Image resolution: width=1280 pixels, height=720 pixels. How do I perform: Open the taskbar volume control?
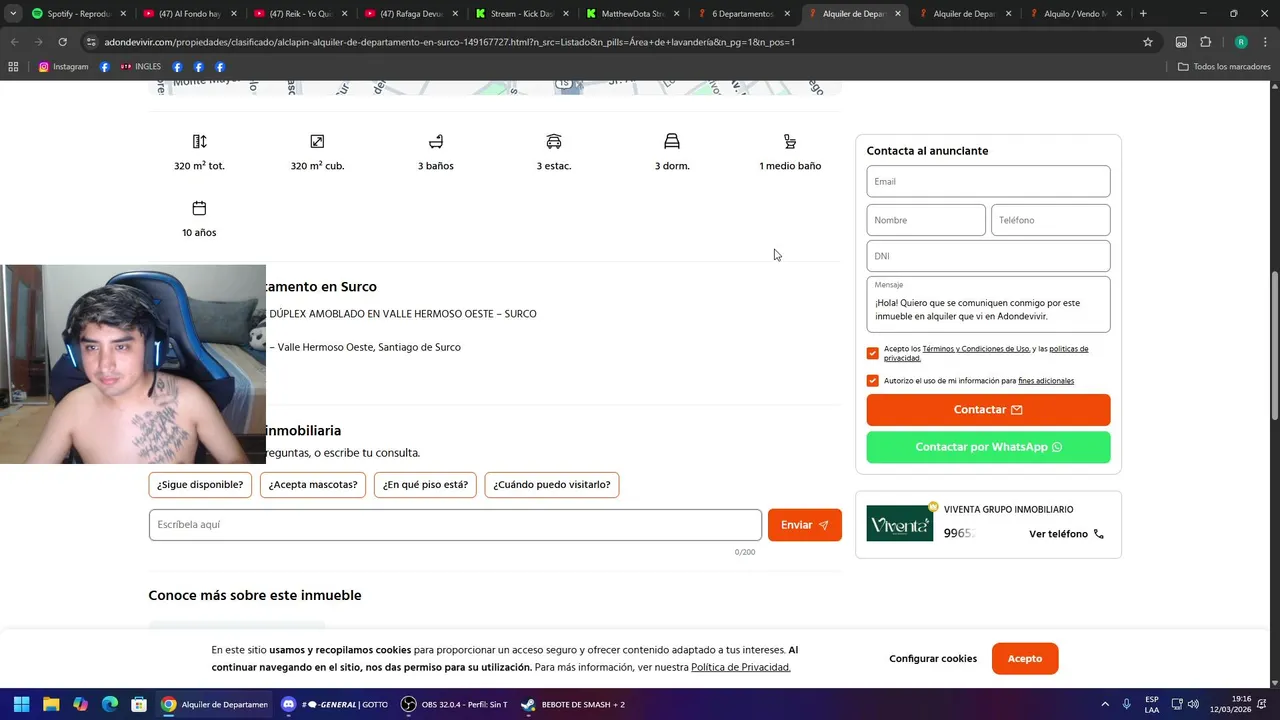[x=1193, y=704]
